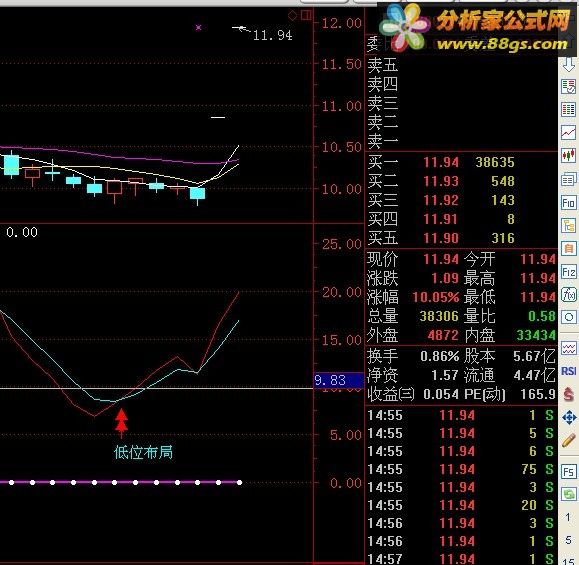Screen dimensions: 579x565
Task: Click the diamond icon at chart top right
Action: pyautogui.click(x=292, y=16)
